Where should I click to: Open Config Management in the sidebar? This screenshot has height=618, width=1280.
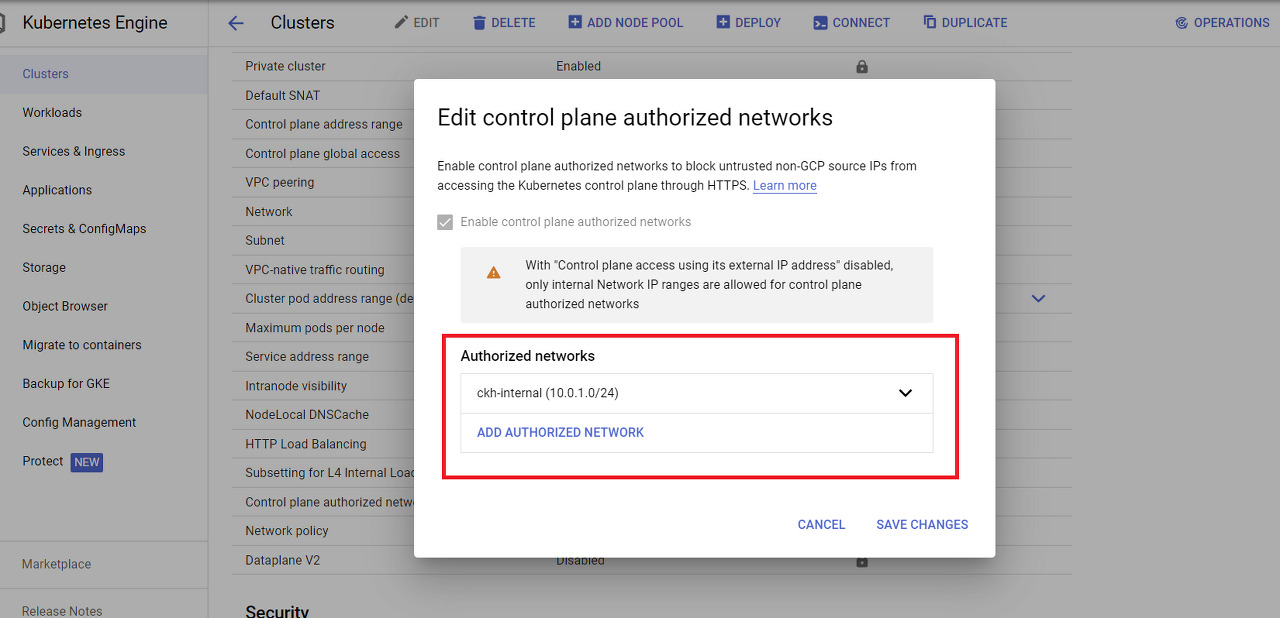pos(104,422)
